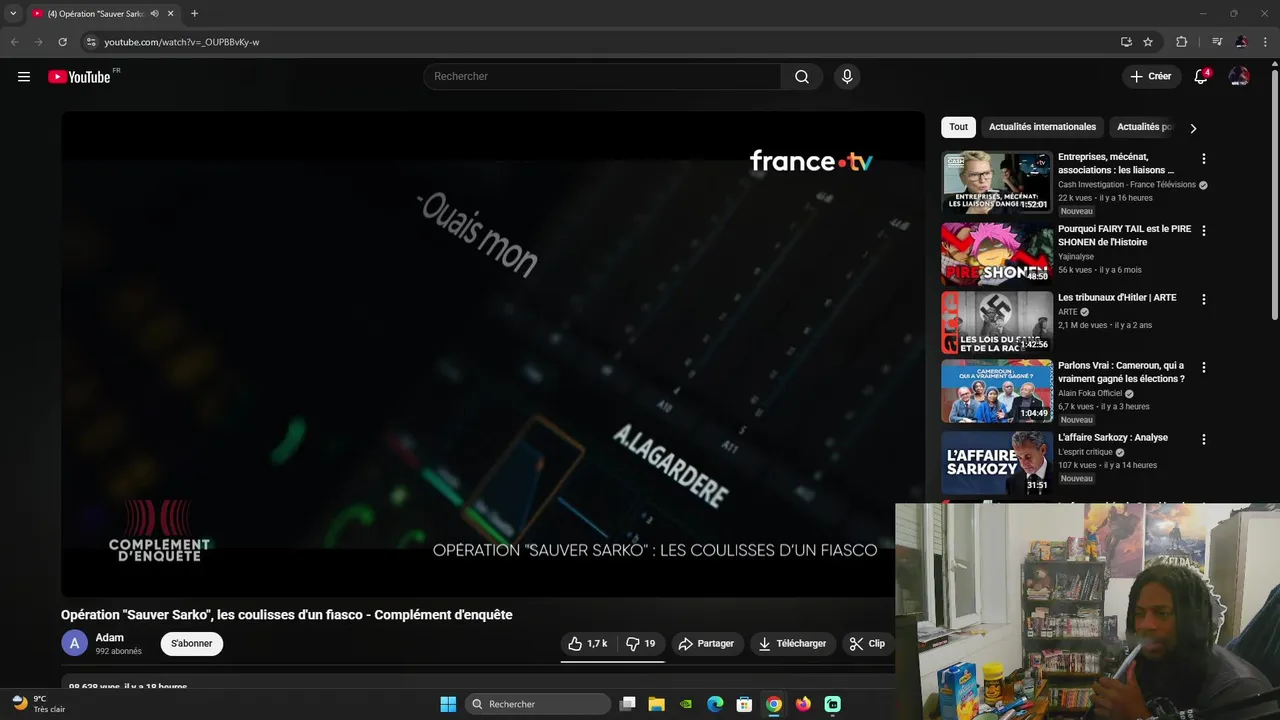
Task: Click the search magnifier button on YouTube
Action: (x=802, y=77)
